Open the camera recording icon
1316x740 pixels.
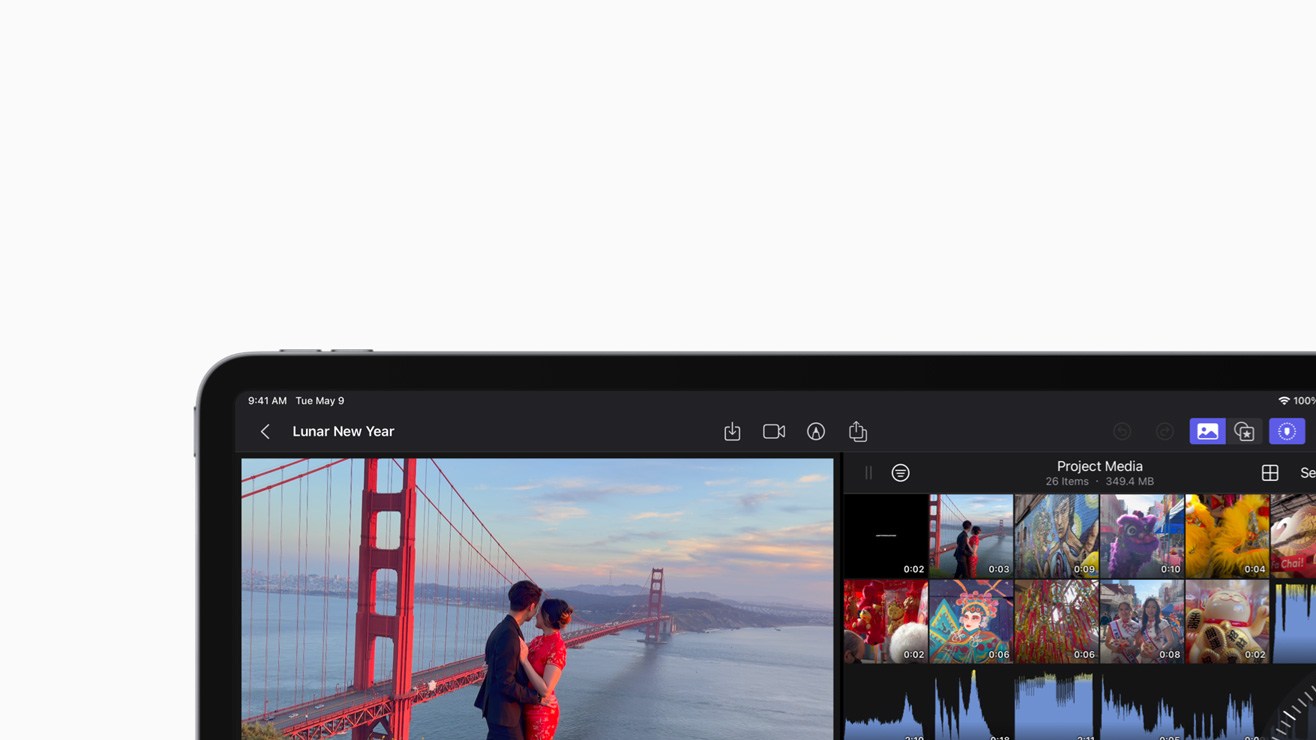[x=774, y=432]
